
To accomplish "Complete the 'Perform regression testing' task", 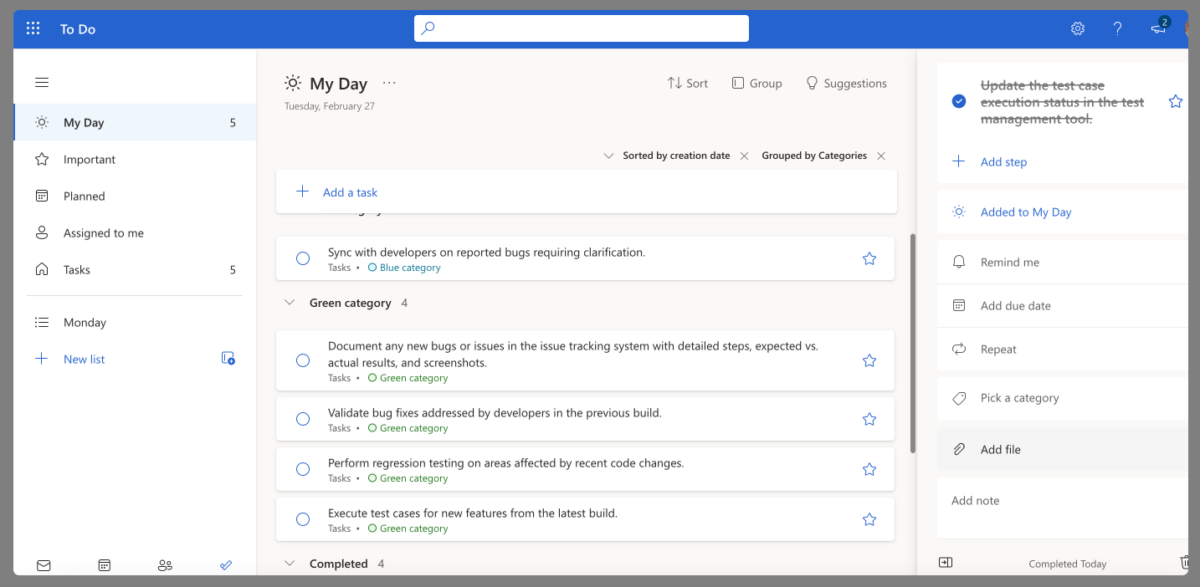I will pos(303,470).
